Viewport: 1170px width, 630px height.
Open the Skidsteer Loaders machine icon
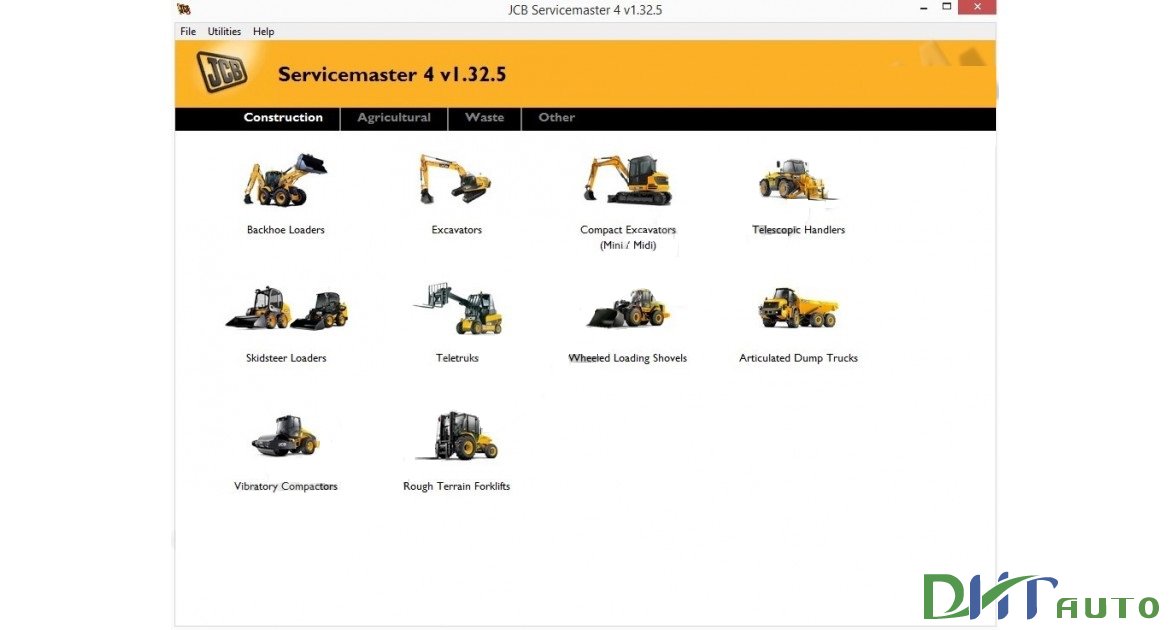point(287,308)
